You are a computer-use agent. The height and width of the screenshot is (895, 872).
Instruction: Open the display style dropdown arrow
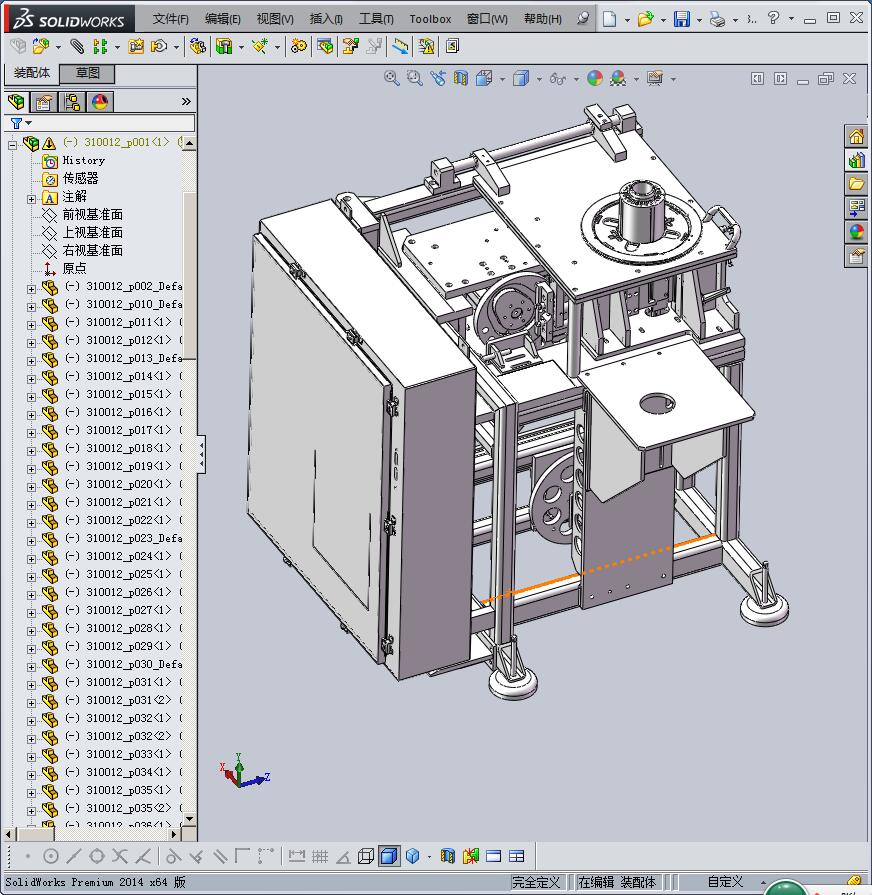539,79
